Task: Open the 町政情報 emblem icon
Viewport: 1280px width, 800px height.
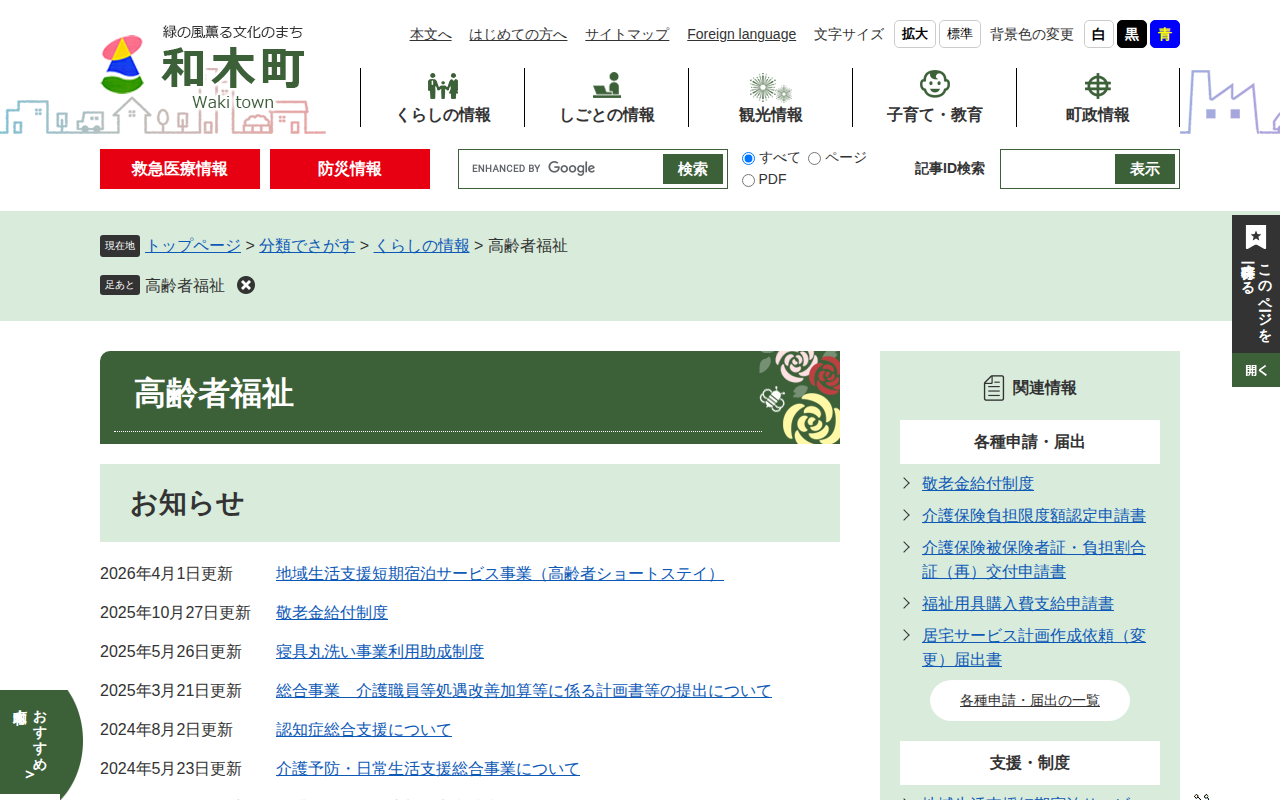Action: (1098, 86)
